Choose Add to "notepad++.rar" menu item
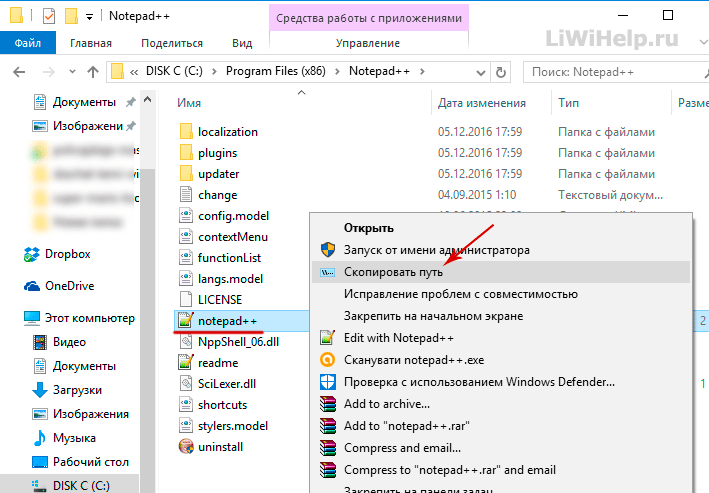Screen dimensions: 709x493 pyautogui.click(x=501, y=426)
